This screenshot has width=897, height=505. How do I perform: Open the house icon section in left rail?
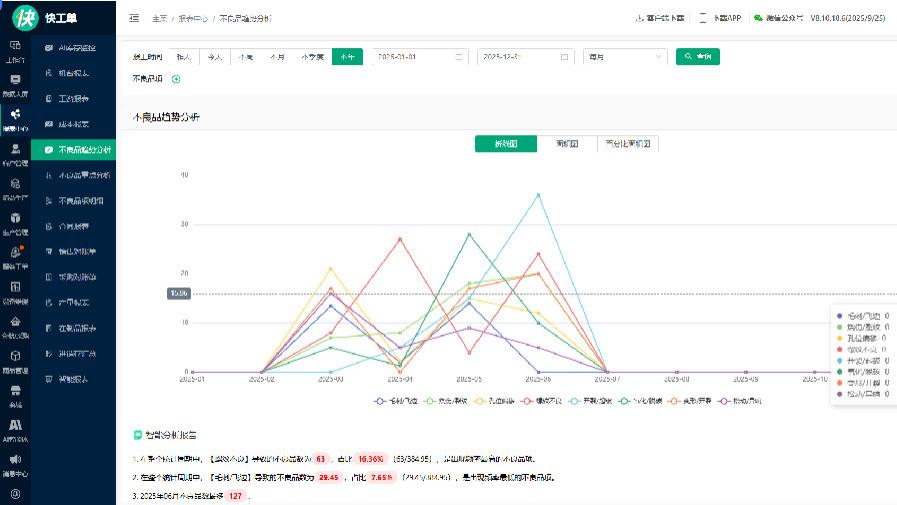point(15,321)
